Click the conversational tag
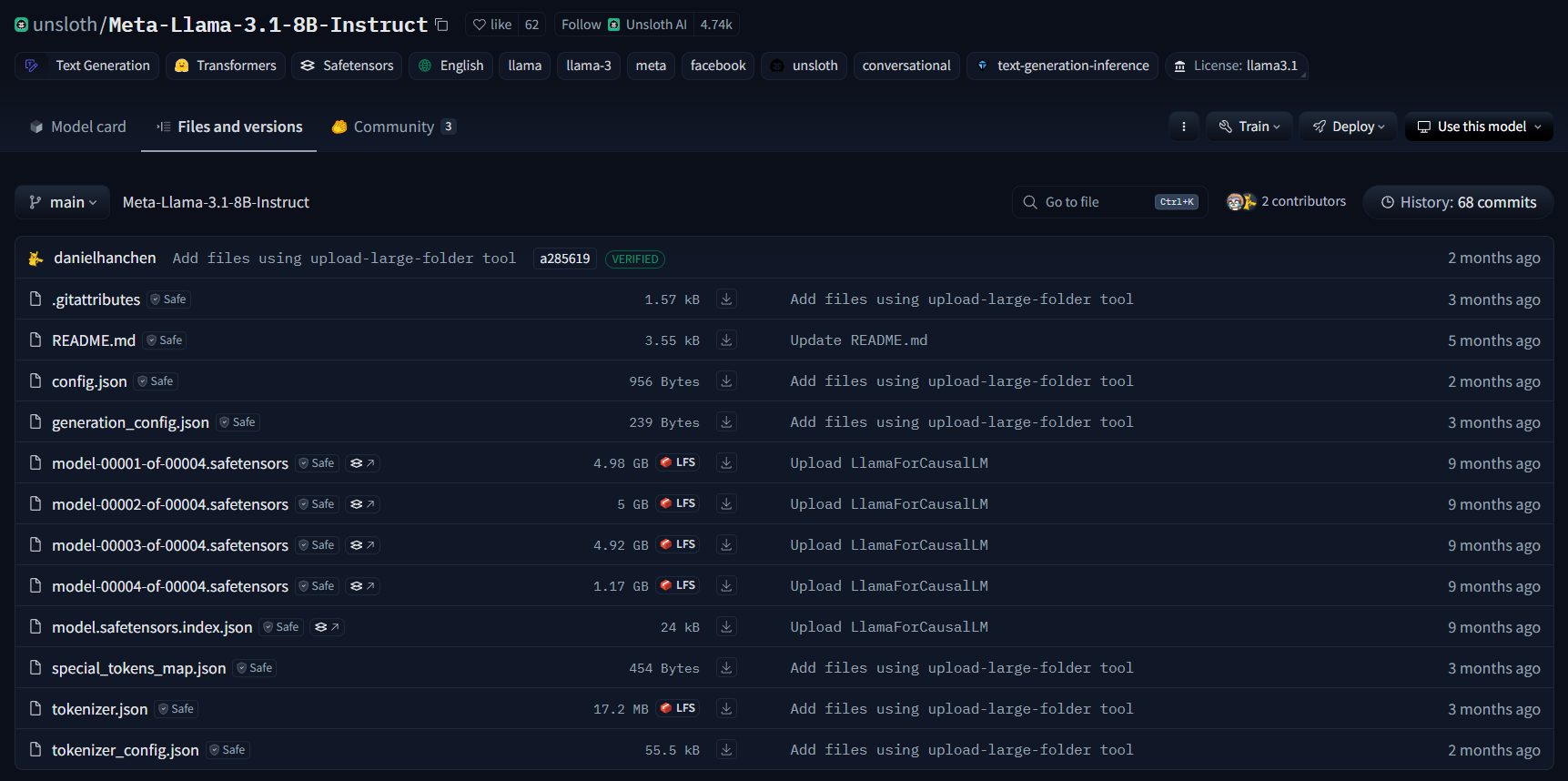Viewport: 1568px width, 781px height. point(906,66)
